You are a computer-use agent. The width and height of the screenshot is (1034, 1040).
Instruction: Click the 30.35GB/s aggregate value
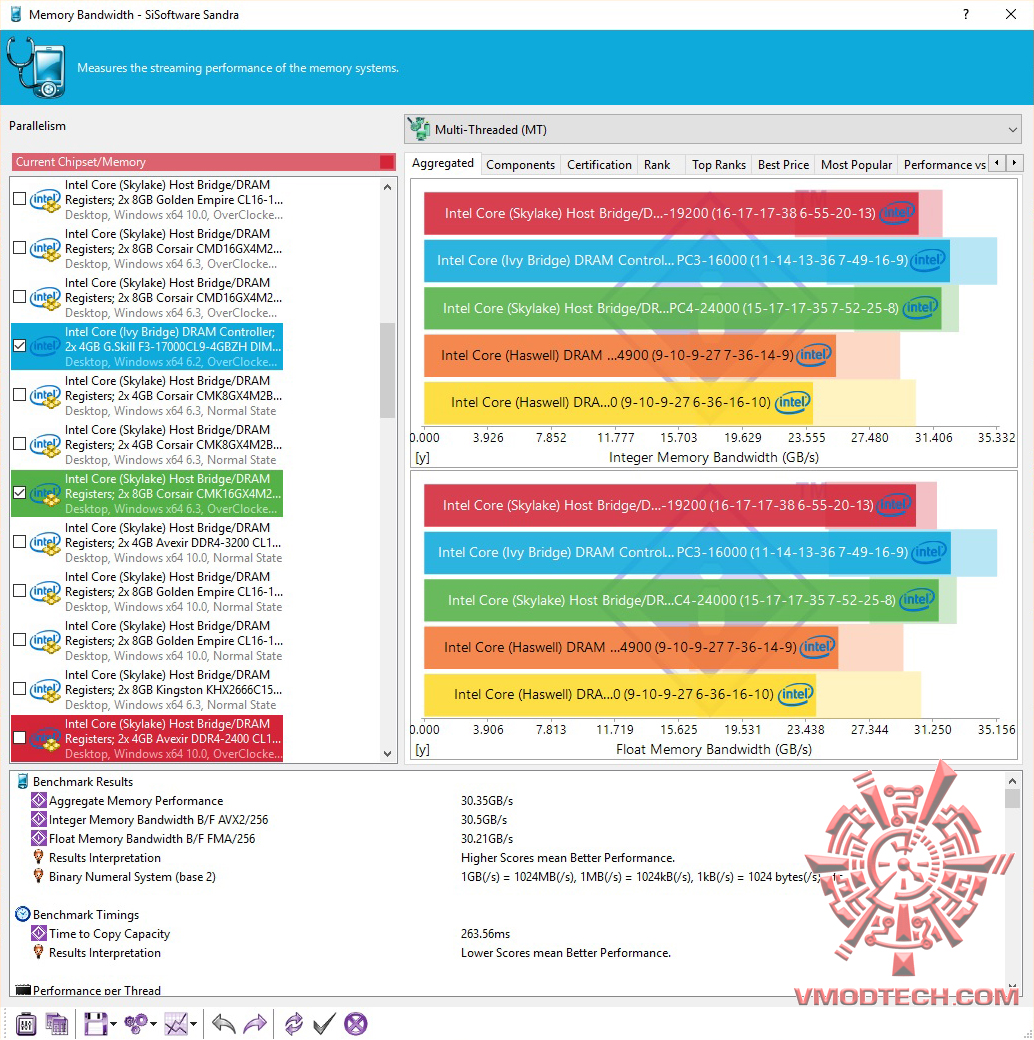click(x=487, y=801)
